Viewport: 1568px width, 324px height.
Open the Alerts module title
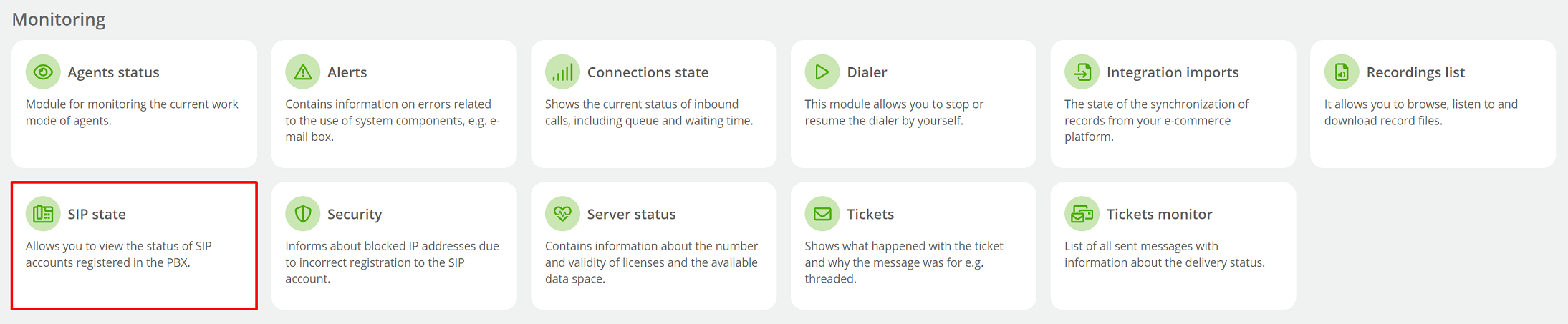pyautogui.click(x=347, y=72)
